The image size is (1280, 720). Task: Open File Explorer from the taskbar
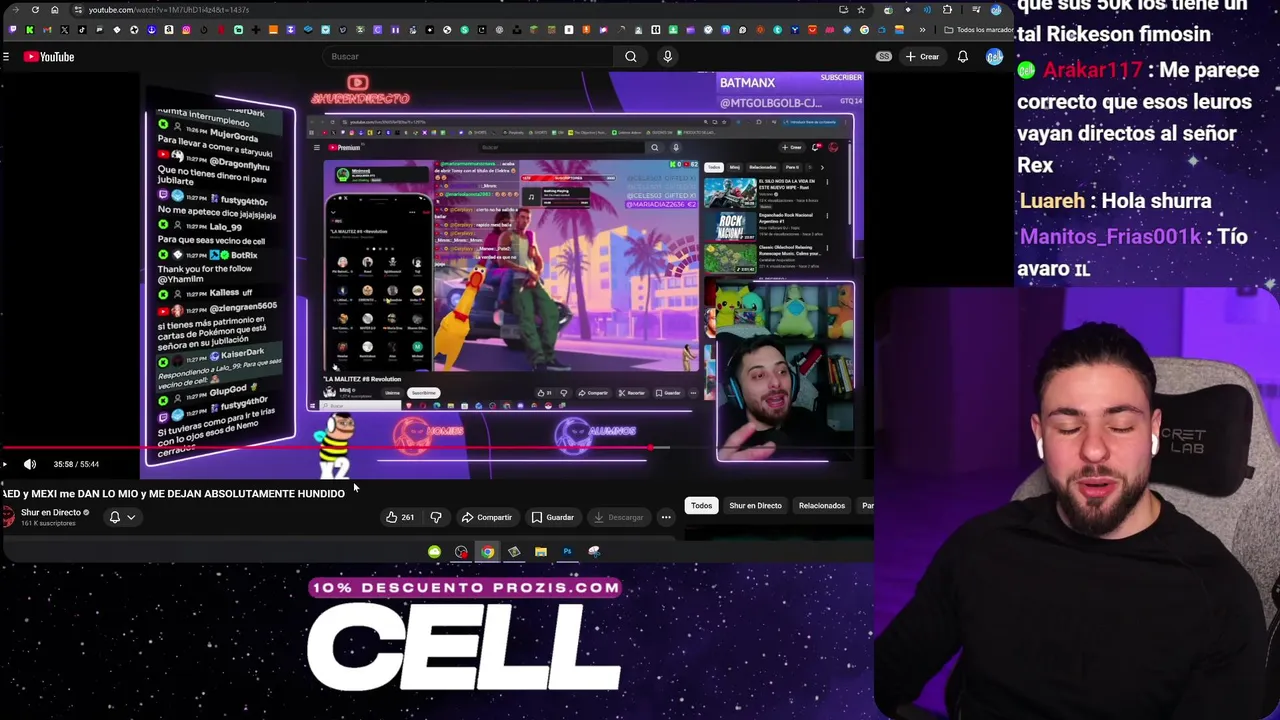coord(541,552)
